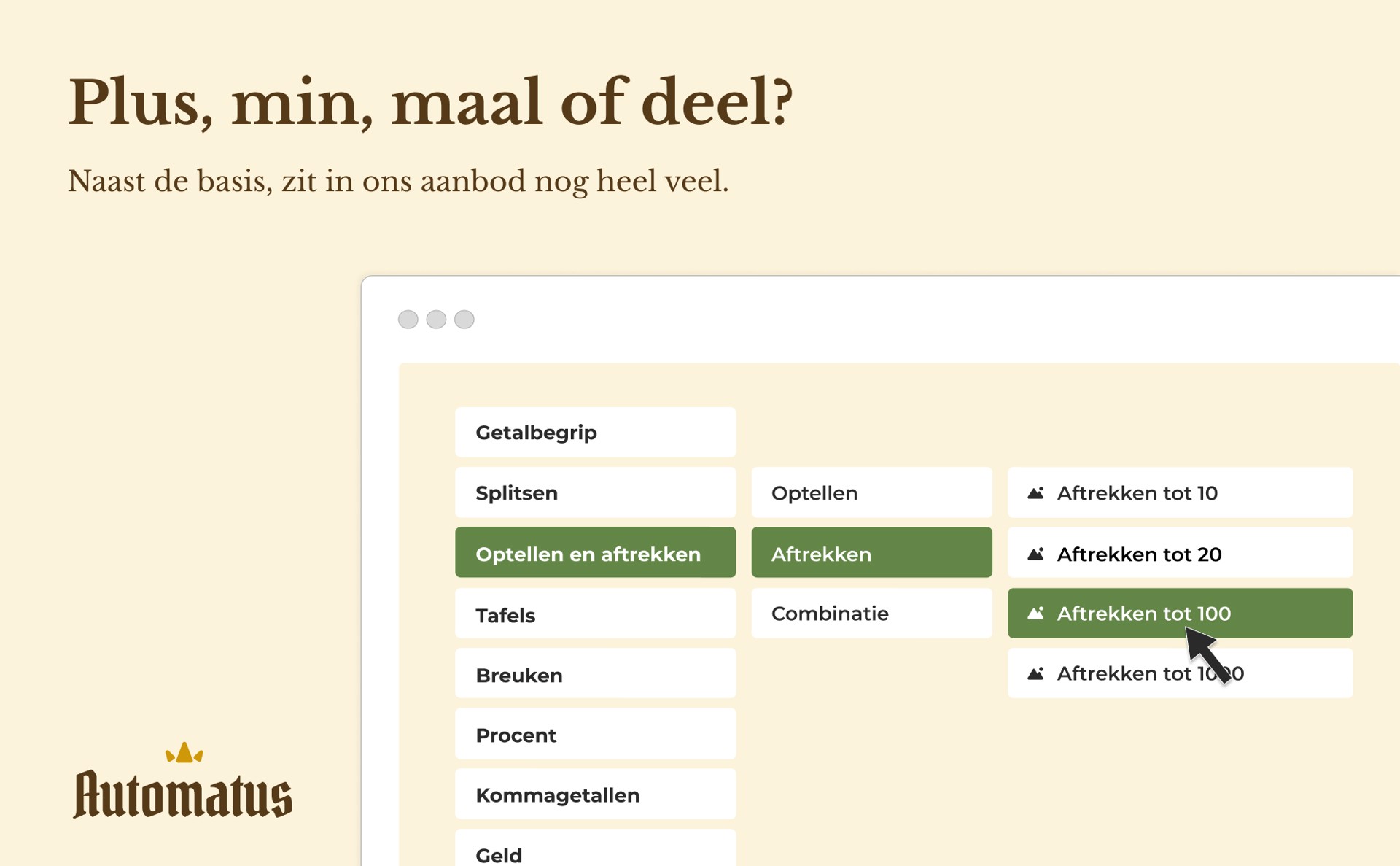Select the Splitsen category
This screenshot has width=1400, height=866.
595,493
